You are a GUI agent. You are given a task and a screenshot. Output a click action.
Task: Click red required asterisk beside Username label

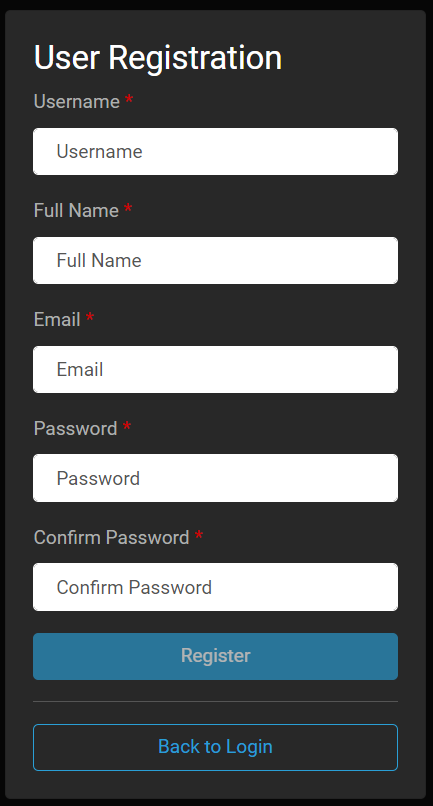coord(129,100)
